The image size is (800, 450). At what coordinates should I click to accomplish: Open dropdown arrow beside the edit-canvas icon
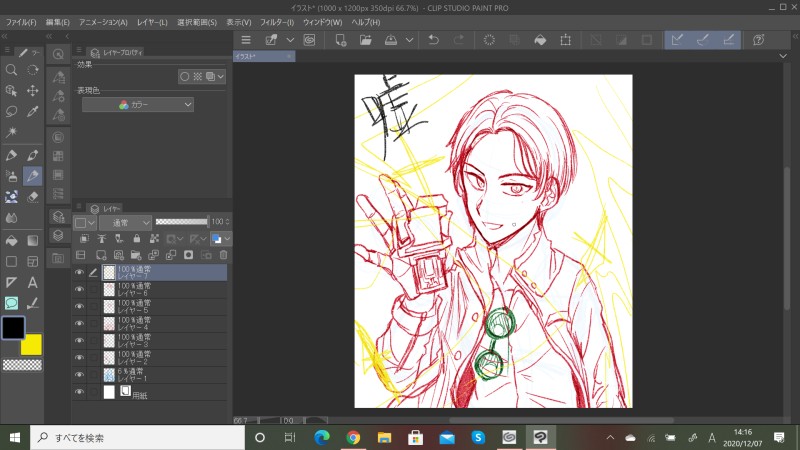290,40
